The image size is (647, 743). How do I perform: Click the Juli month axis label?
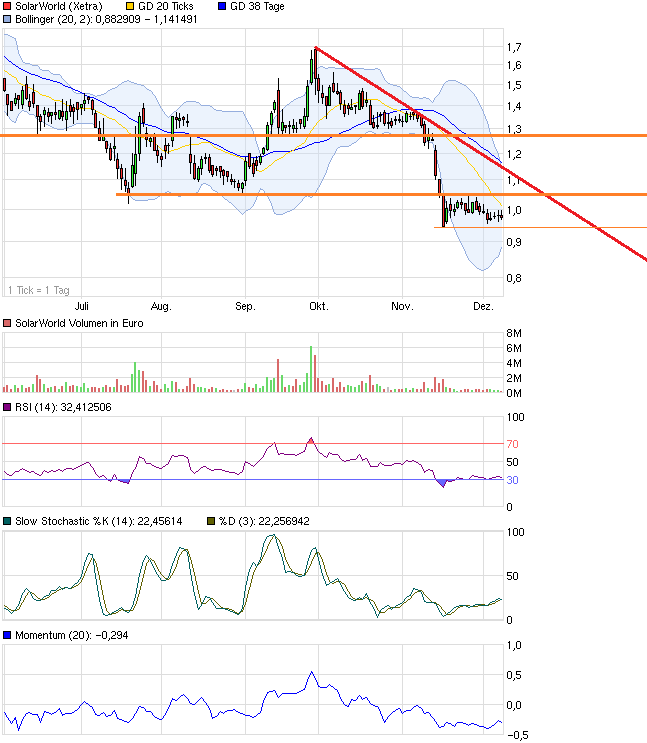coord(82,306)
